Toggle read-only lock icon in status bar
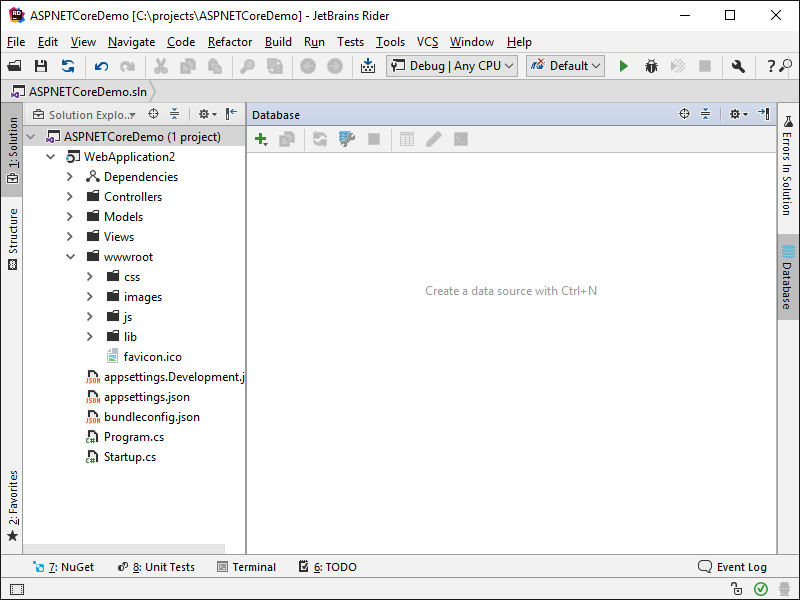This screenshot has width=800, height=600. click(736, 588)
